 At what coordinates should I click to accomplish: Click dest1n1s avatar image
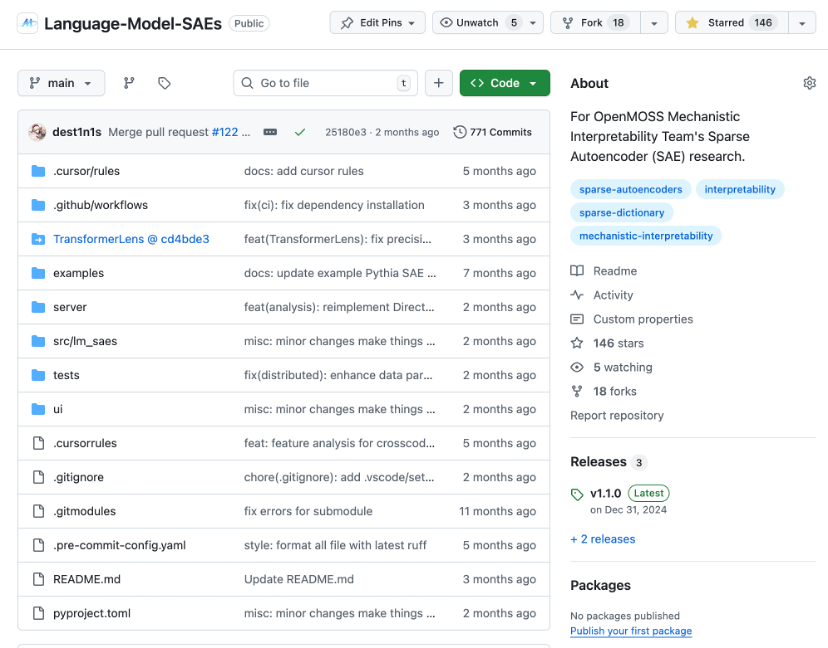[x=38, y=132]
